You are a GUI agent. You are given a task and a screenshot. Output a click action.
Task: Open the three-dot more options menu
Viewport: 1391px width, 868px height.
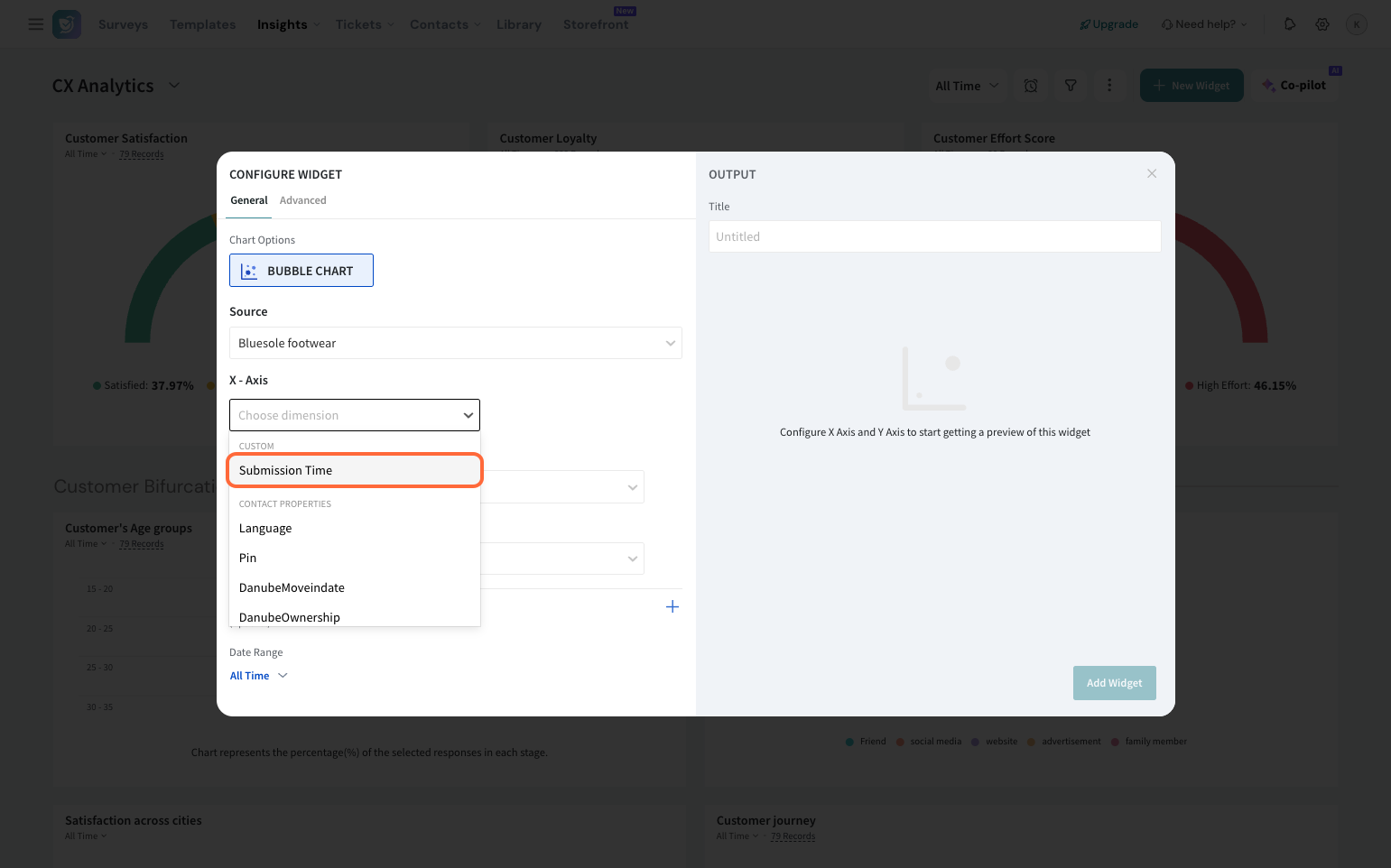tap(1109, 86)
